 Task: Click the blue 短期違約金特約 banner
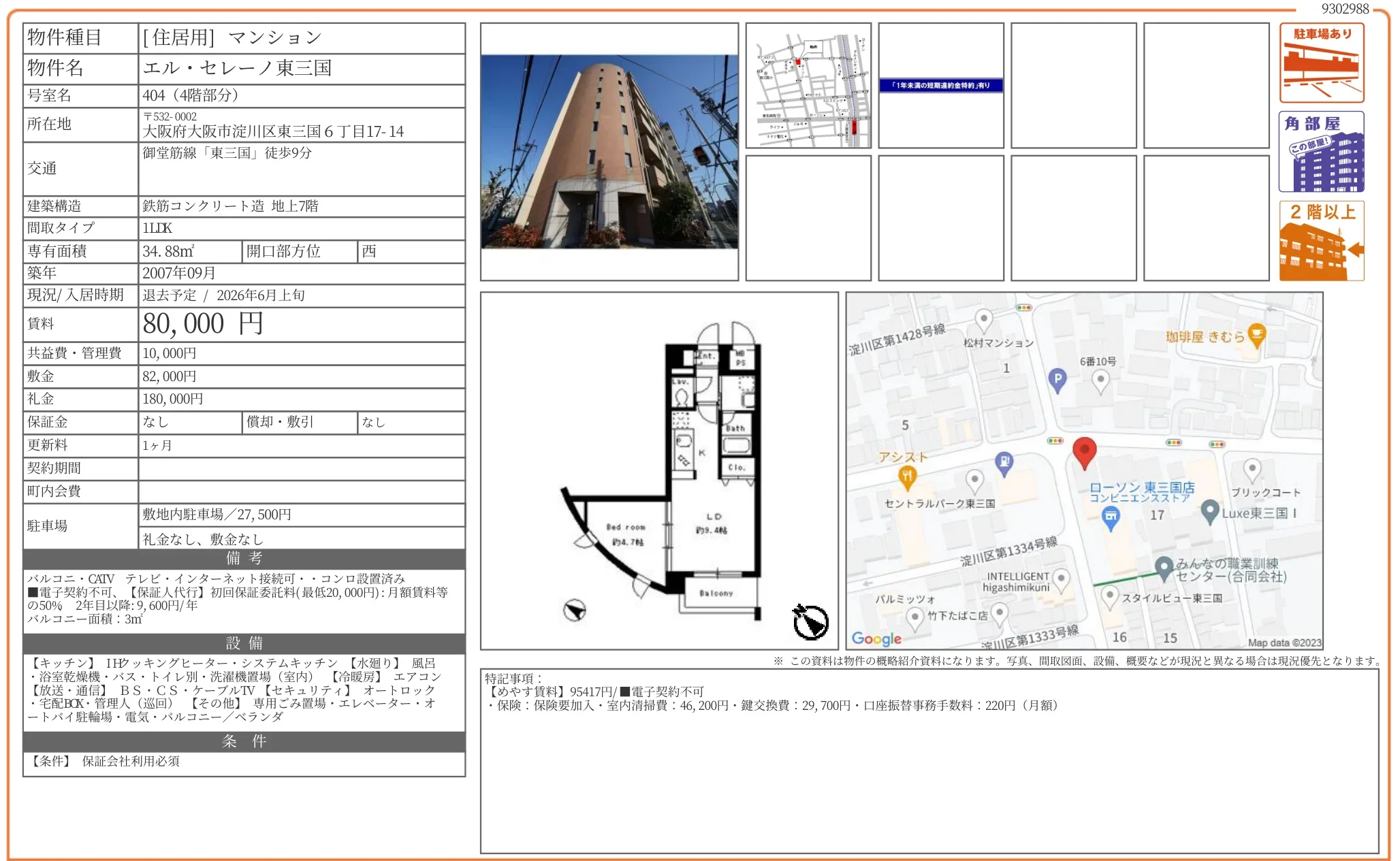(940, 86)
